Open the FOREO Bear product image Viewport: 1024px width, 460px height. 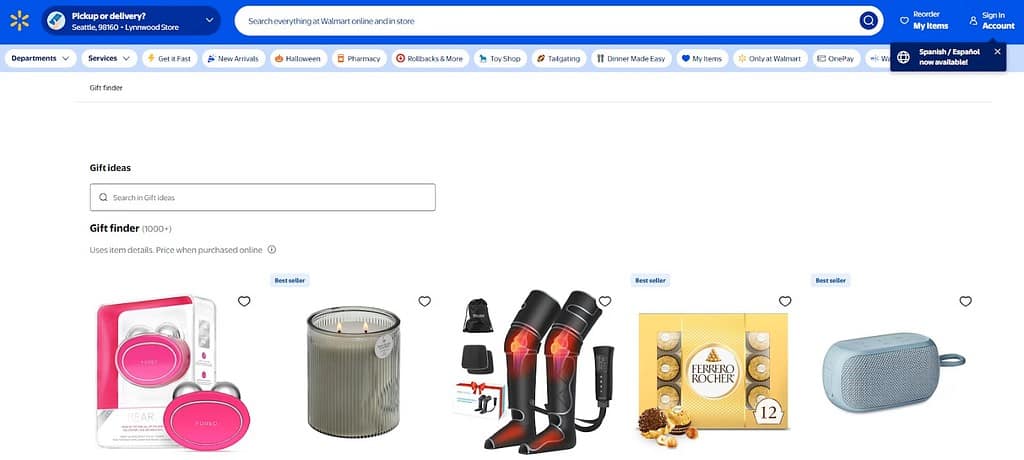click(173, 372)
